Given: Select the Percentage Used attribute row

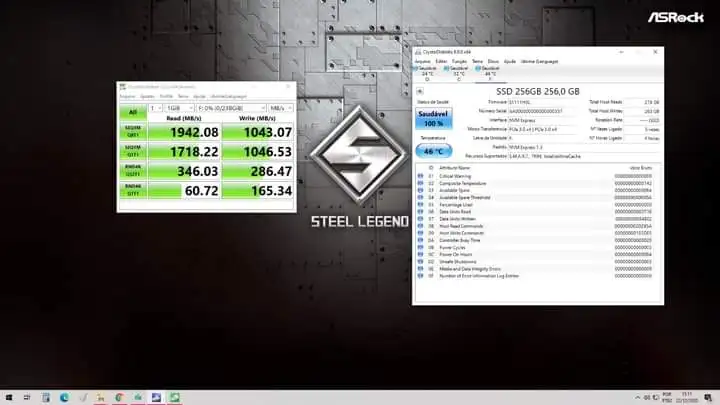Looking at the screenshot, I should click(x=537, y=205).
